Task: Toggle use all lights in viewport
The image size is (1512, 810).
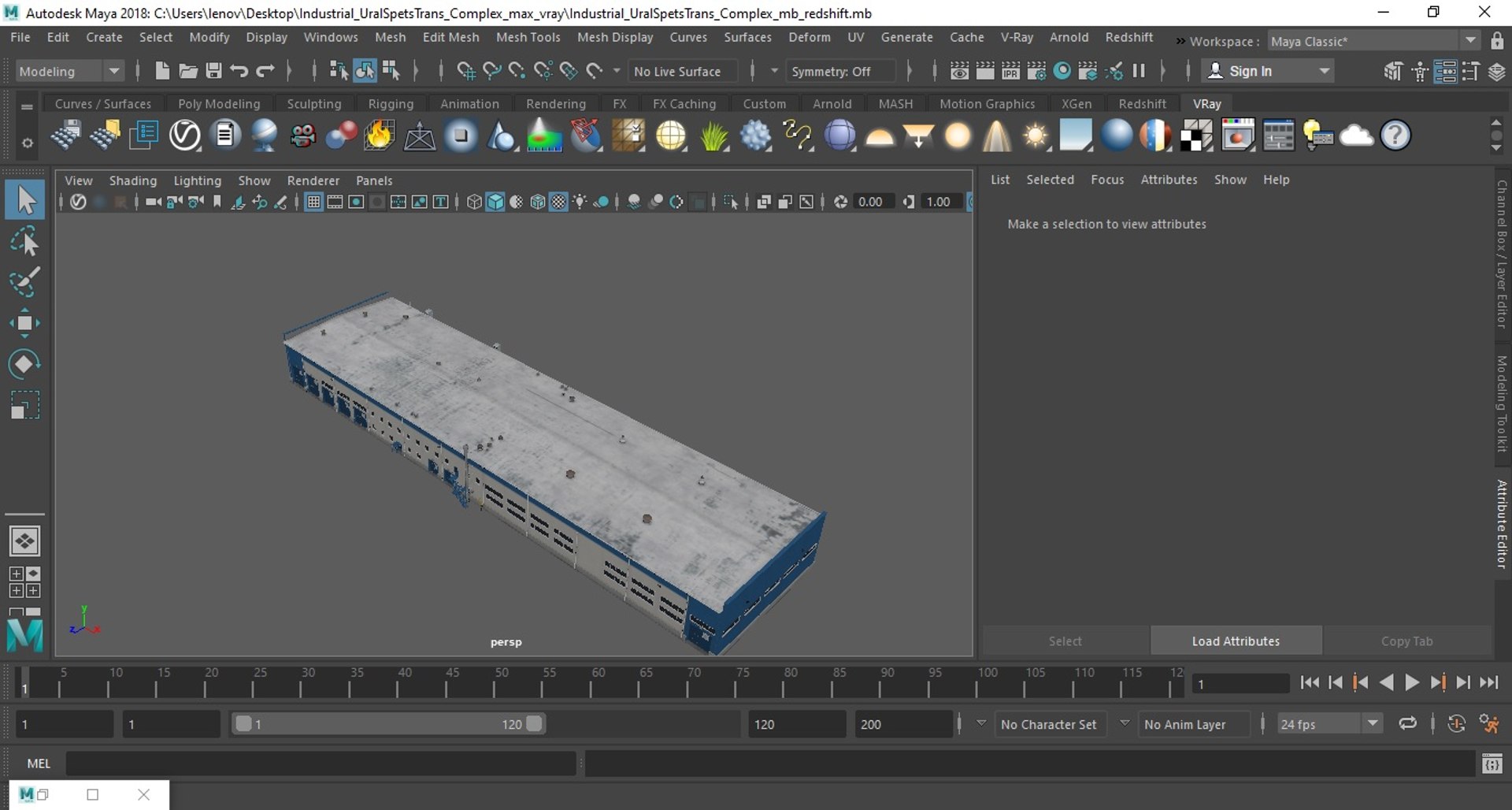Action: [x=580, y=202]
